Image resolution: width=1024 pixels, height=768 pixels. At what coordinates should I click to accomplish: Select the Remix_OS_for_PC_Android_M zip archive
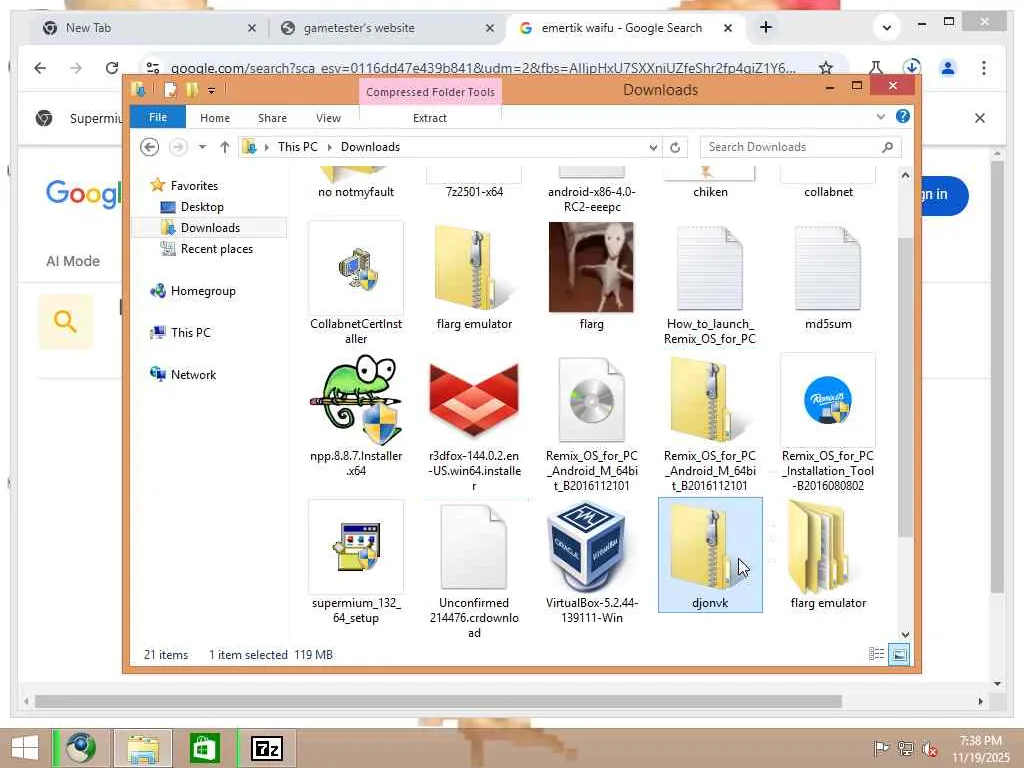pyautogui.click(x=710, y=400)
